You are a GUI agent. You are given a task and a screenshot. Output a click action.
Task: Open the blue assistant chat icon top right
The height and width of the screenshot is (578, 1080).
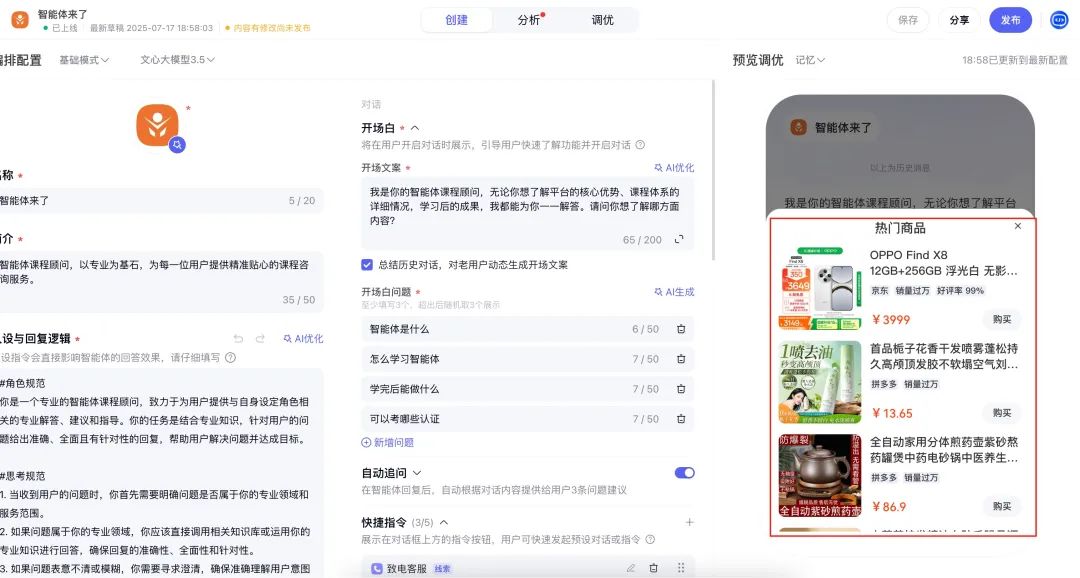click(1058, 19)
